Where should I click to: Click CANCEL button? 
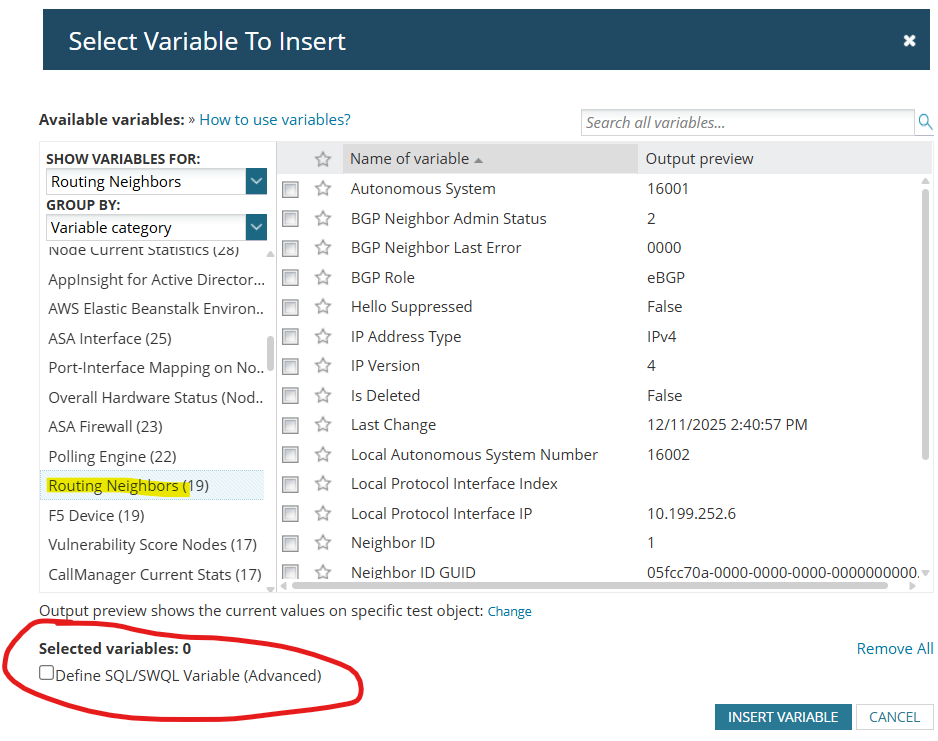pos(894,716)
